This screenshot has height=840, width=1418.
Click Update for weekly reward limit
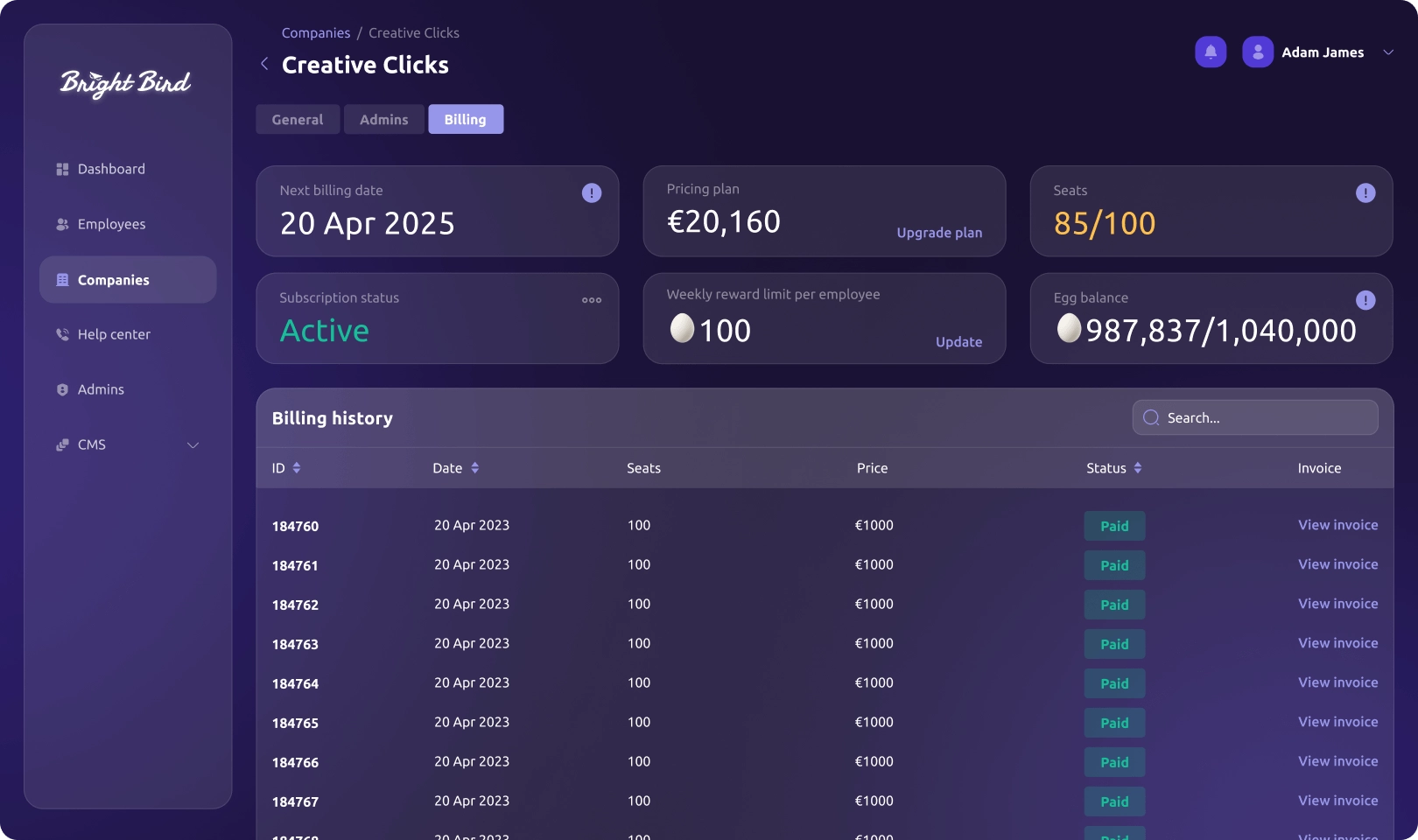coord(958,342)
